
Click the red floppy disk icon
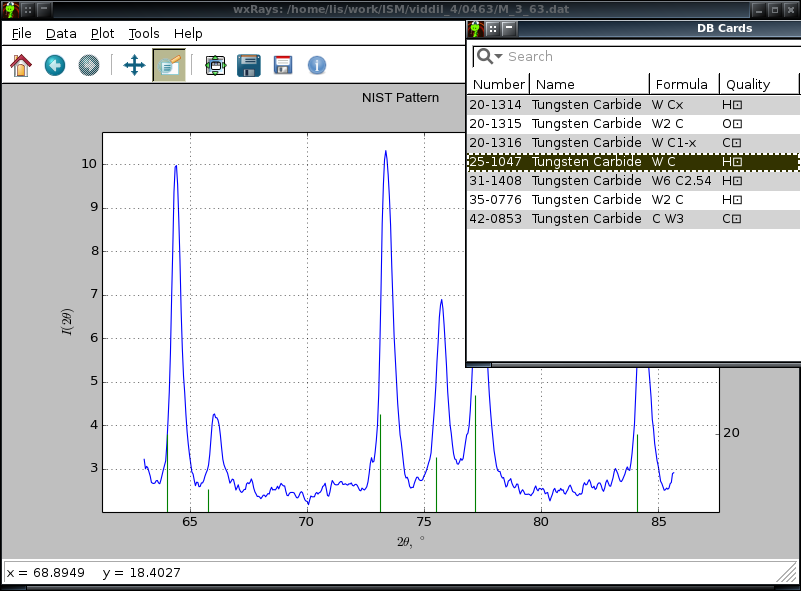(x=283, y=66)
